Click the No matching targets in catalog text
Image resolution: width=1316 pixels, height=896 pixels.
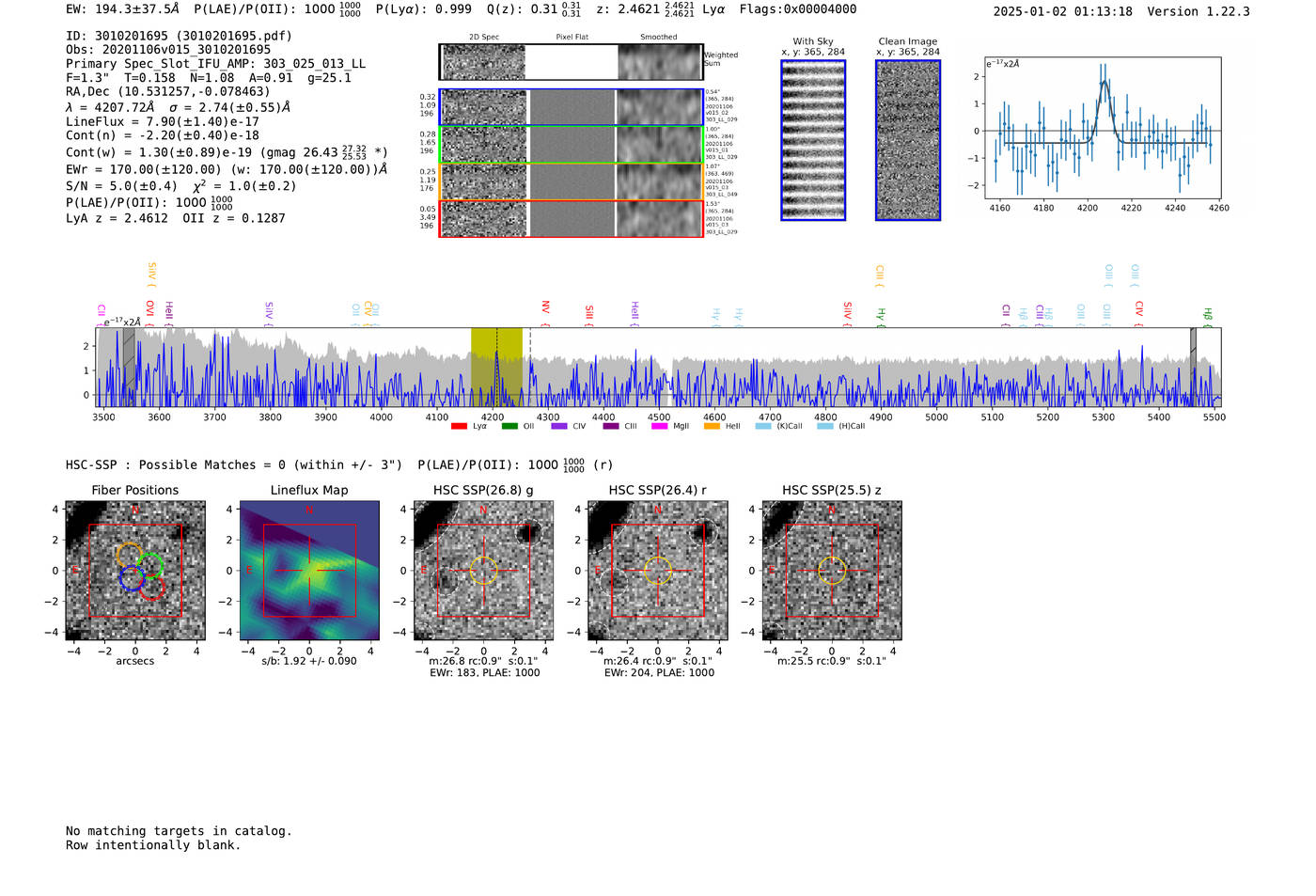pos(179,831)
